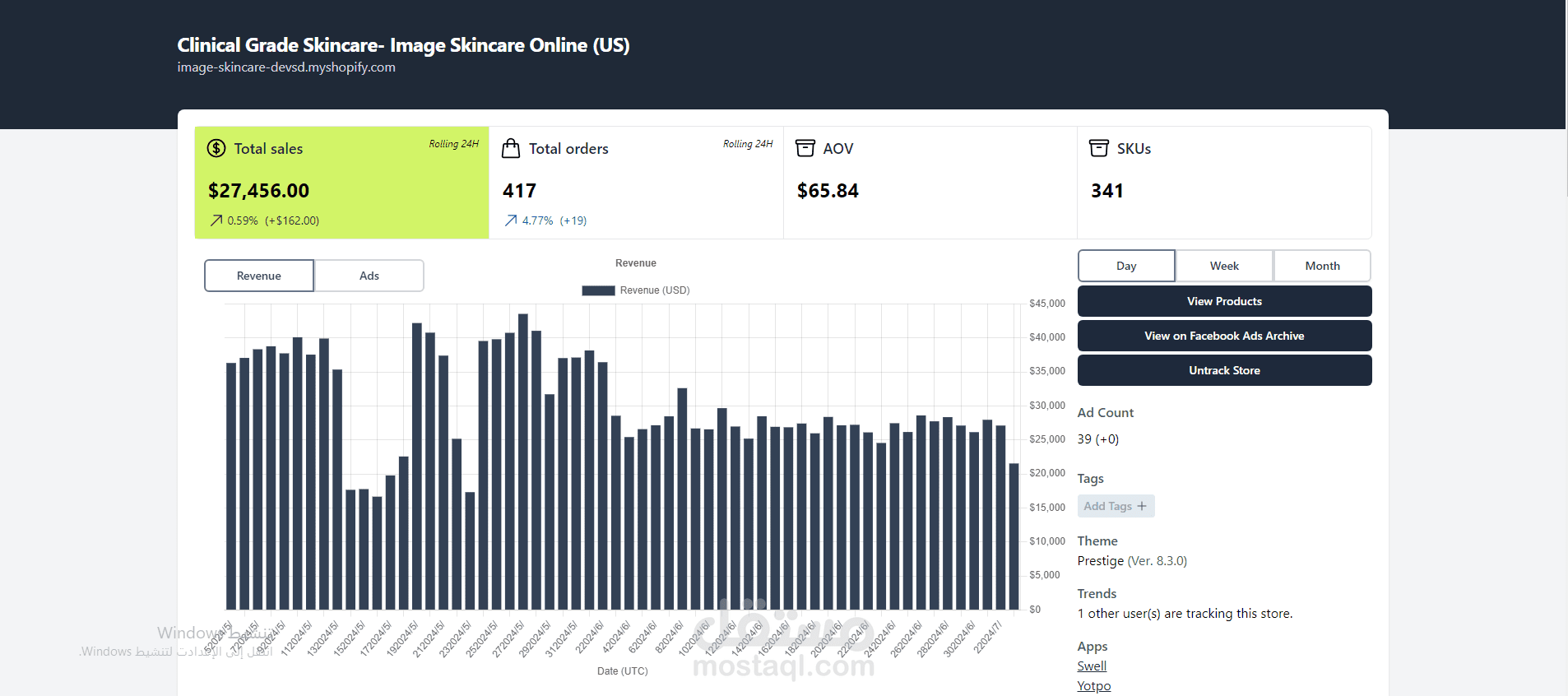Open the Yotpo app link
The height and width of the screenshot is (696, 1568).
[x=1094, y=686]
